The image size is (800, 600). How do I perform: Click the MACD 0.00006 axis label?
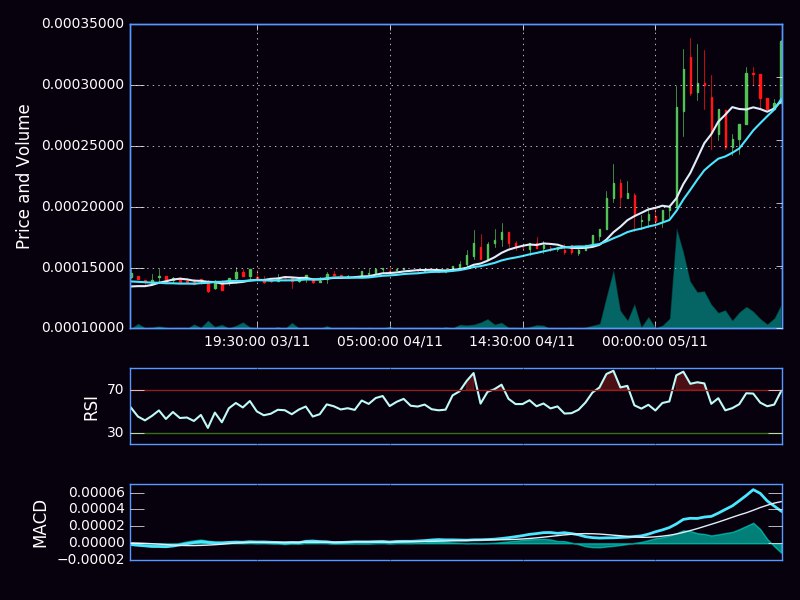(x=96, y=492)
